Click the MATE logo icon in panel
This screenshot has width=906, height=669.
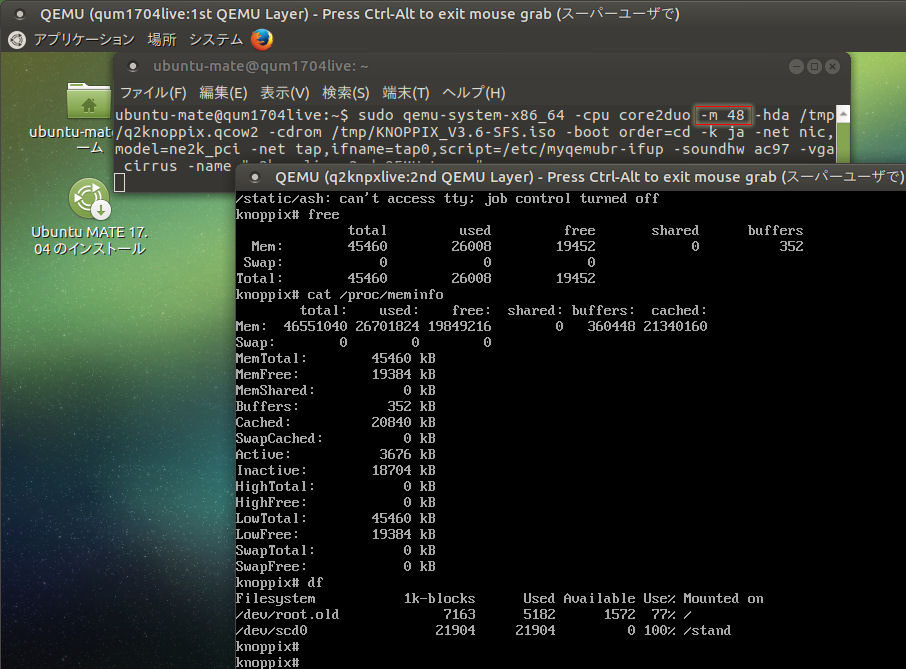click(17, 40)
